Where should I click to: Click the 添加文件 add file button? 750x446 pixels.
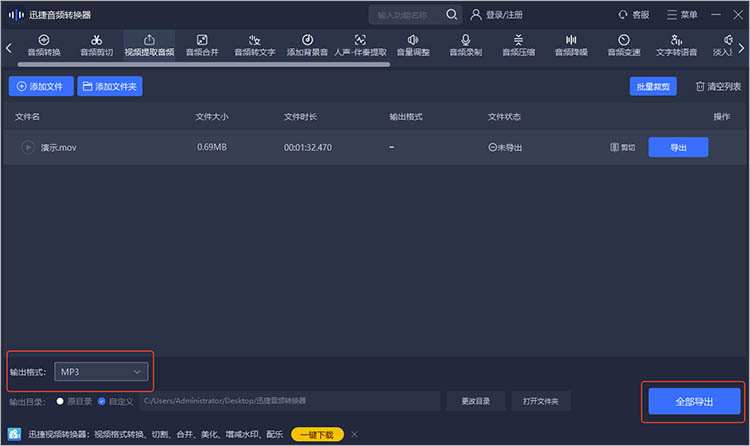tap(41, 86)
